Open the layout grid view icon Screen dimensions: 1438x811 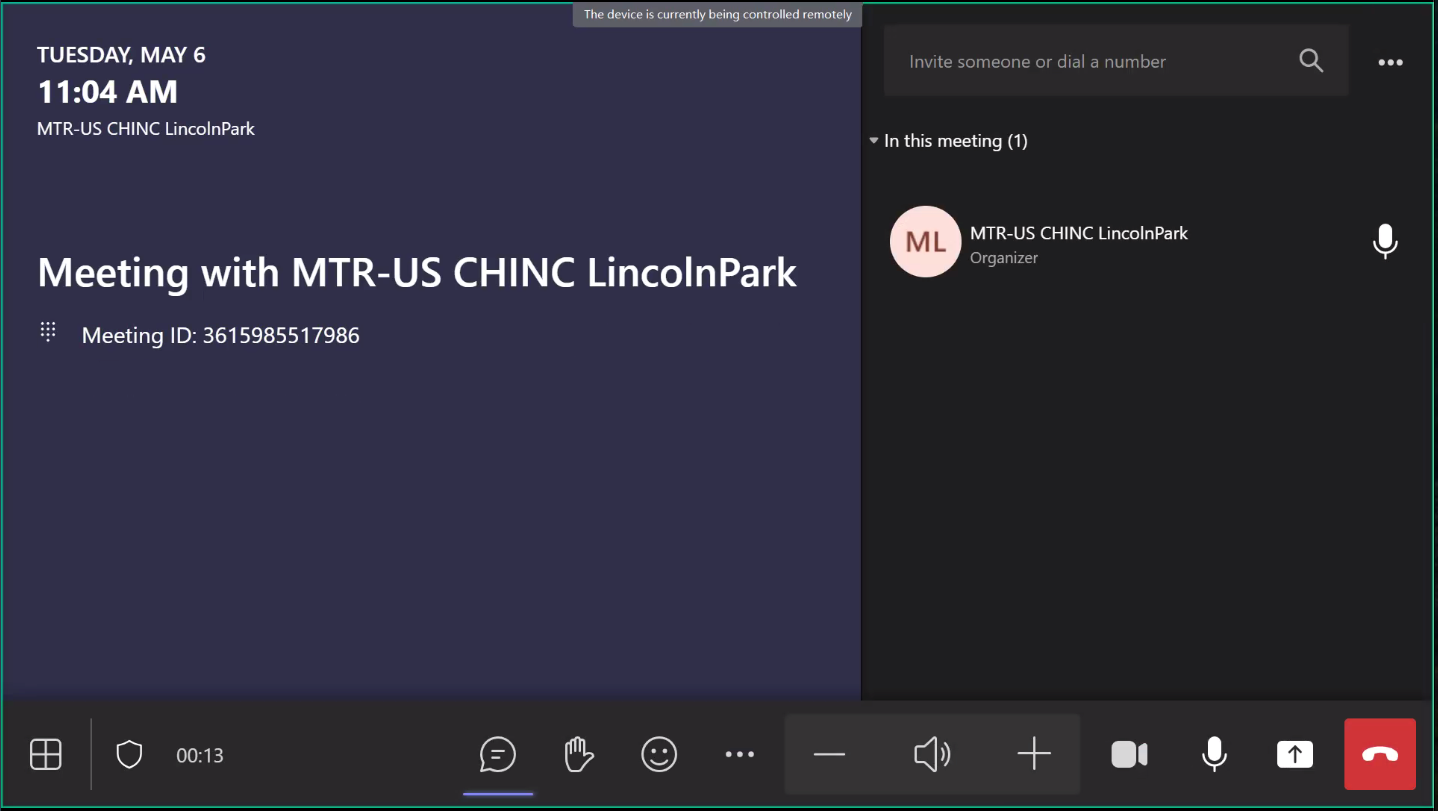coord(46,754)
